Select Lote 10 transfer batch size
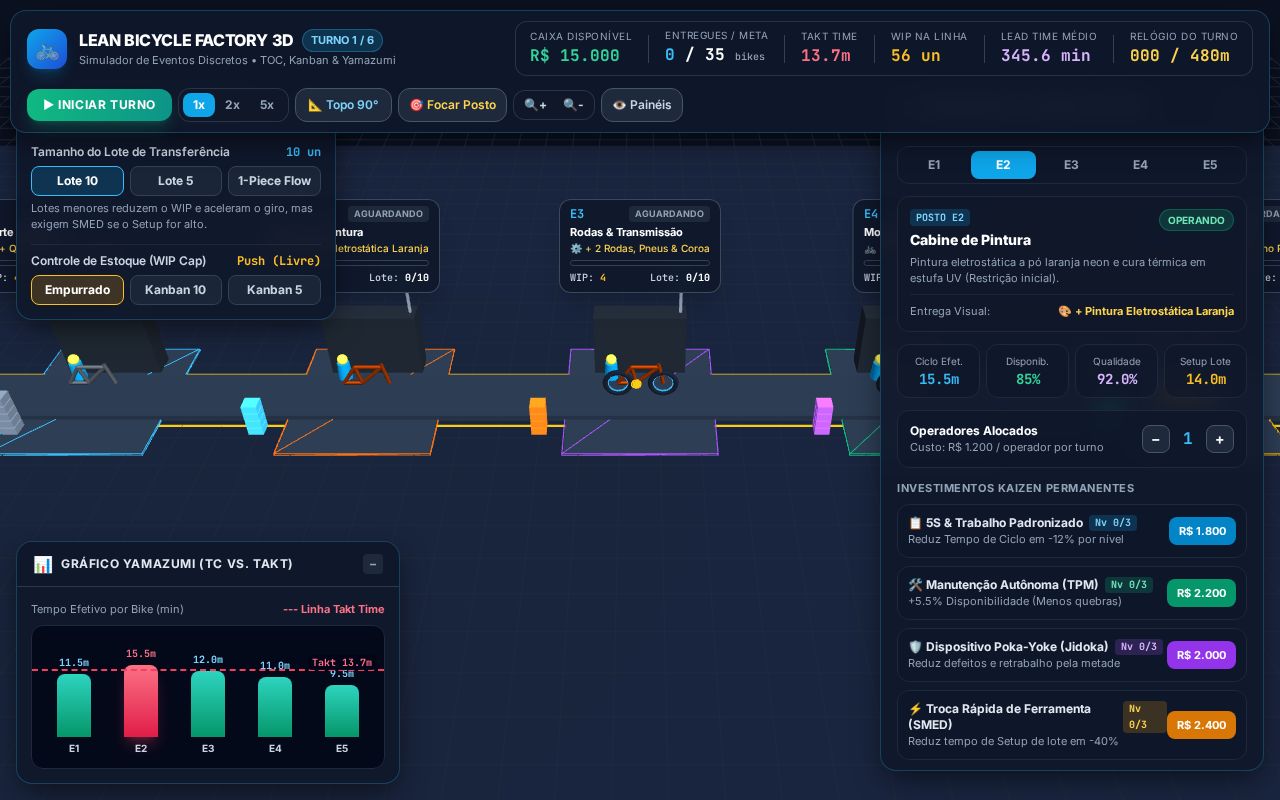 click(77, 181)
